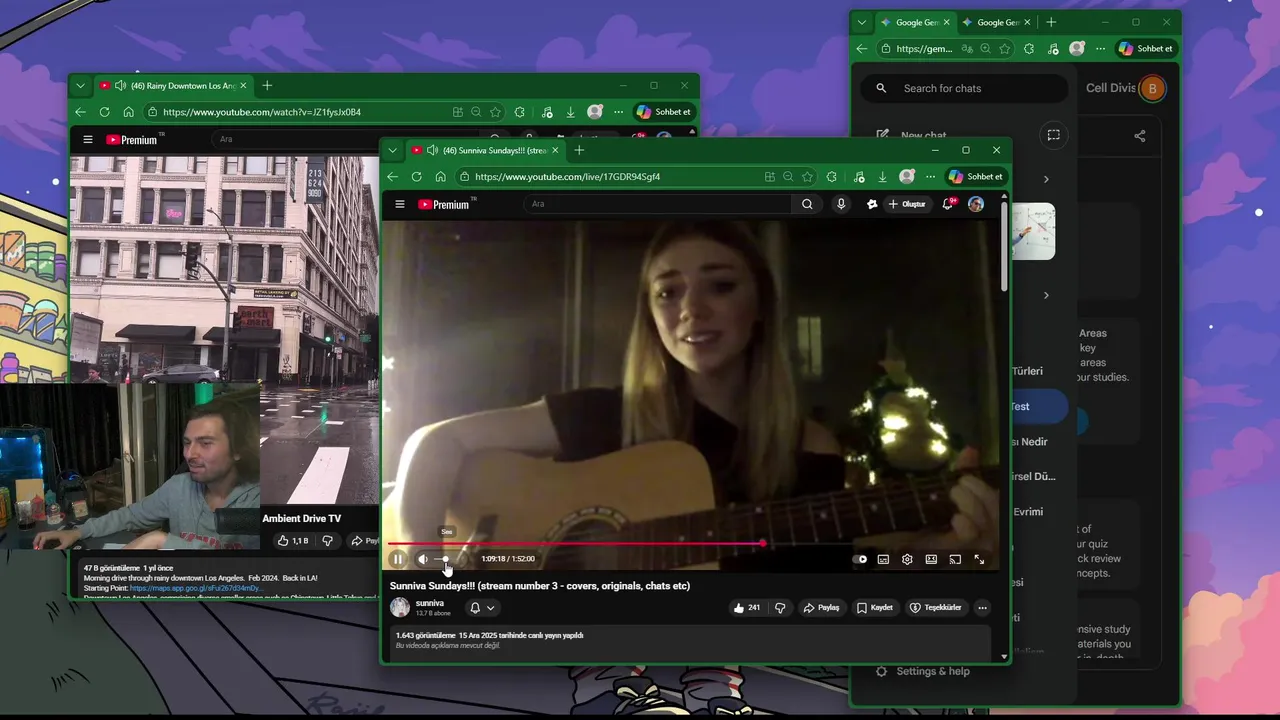Go back in the Rainy Downtown browser window
1280x720 pixels.
(80, 112)
